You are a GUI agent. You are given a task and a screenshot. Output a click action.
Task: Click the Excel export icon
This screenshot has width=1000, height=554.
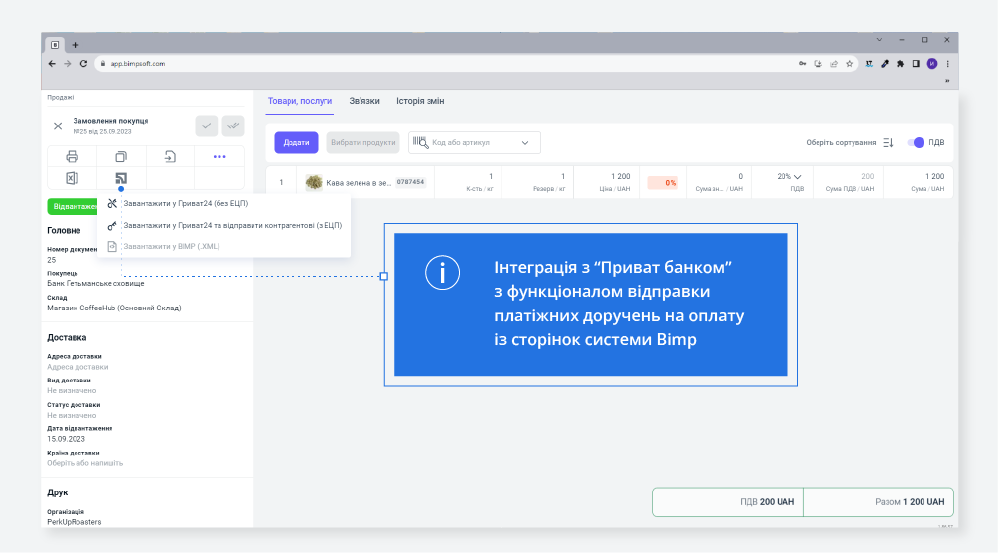click(72, 179)
